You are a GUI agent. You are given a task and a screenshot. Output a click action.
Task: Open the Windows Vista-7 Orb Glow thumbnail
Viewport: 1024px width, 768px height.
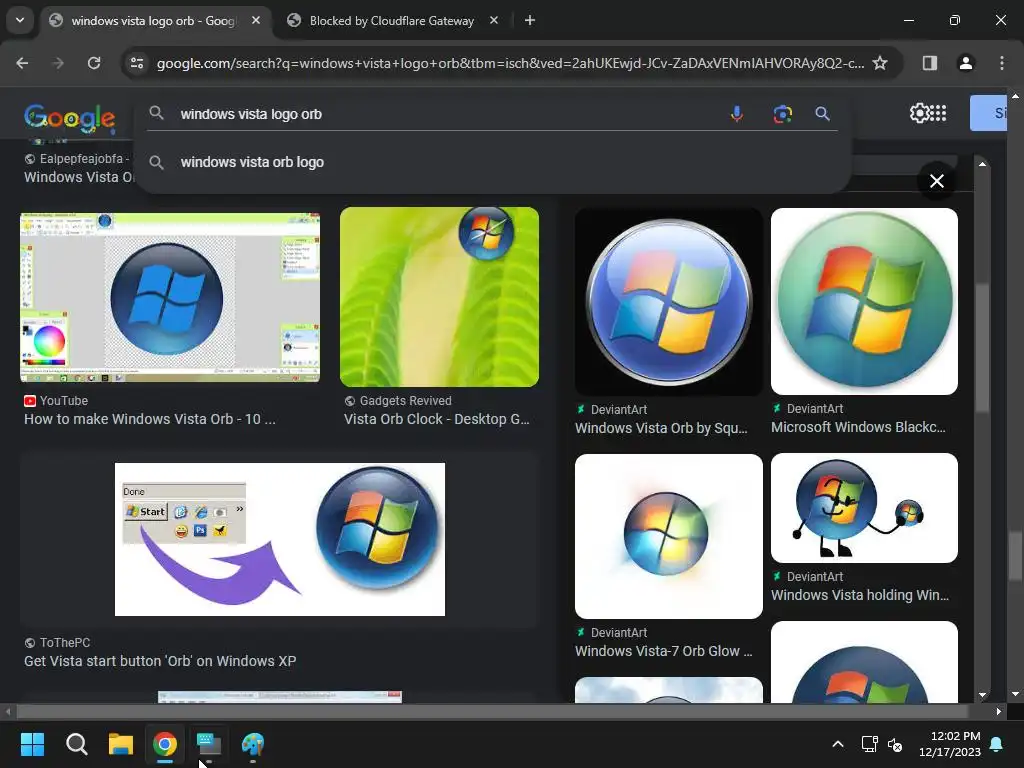(669, 536)
